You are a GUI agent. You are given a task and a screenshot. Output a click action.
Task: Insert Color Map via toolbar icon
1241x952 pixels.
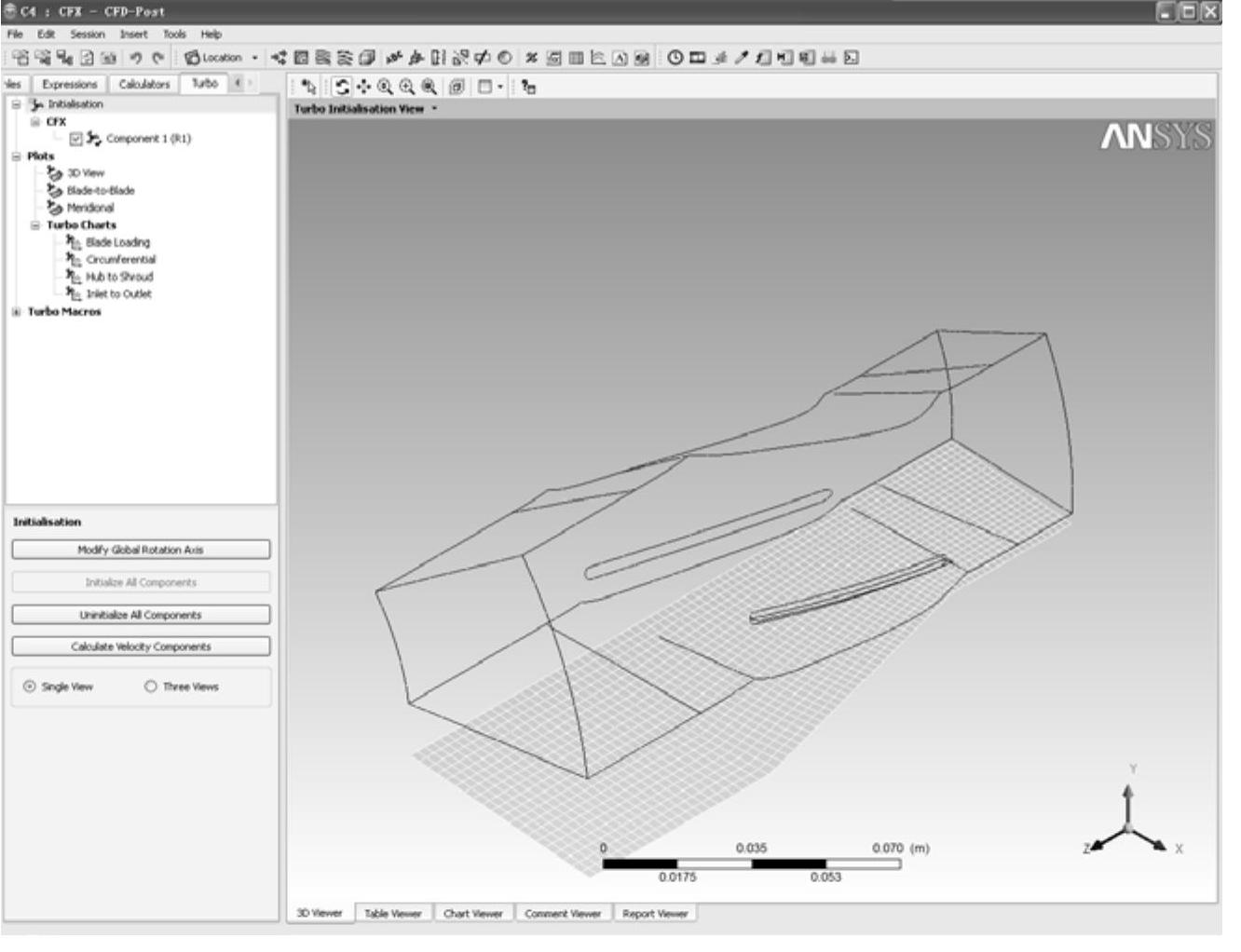(504, 58)
